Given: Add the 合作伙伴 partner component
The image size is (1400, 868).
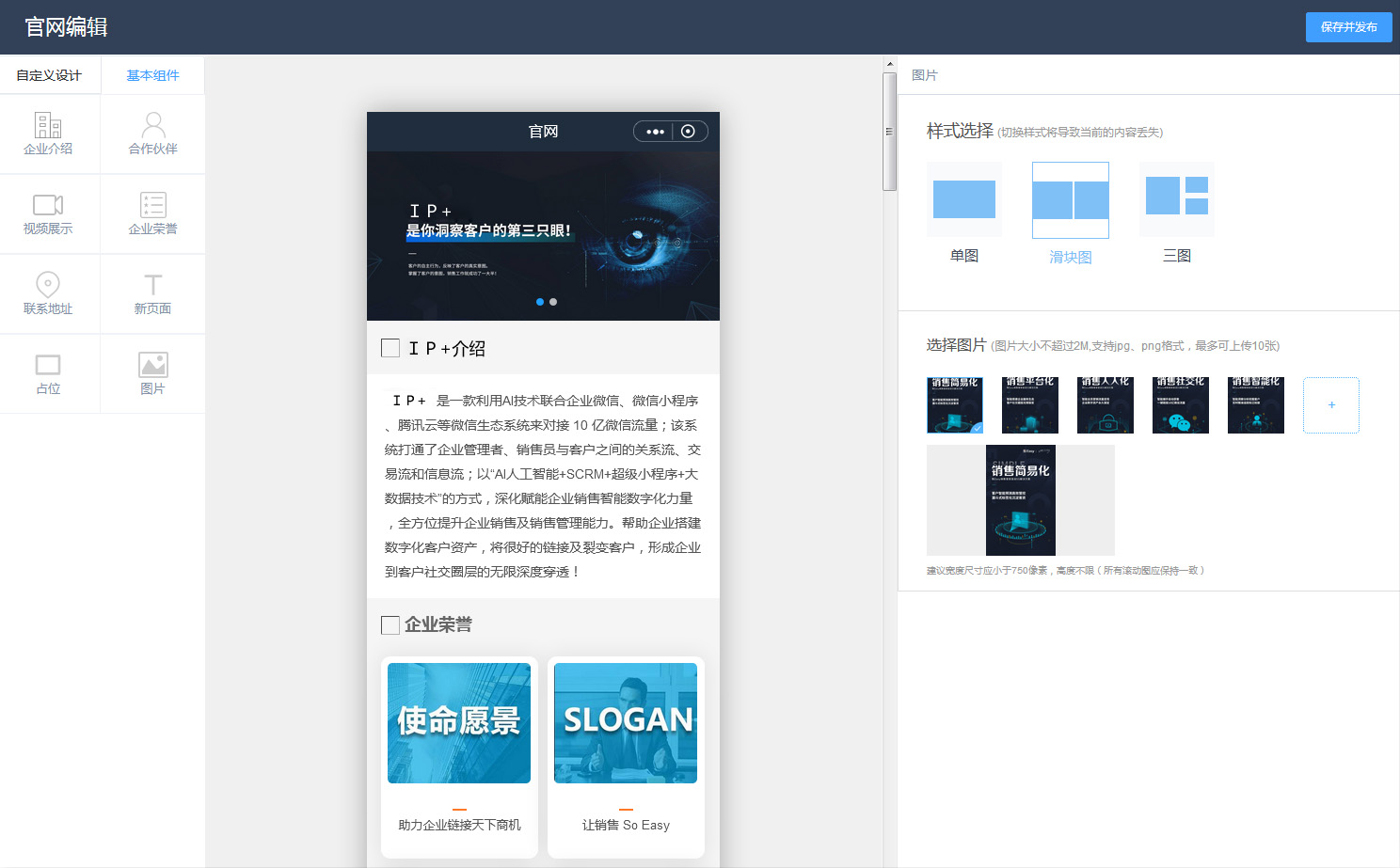Looking at the screenshot, I should (152, 134).
